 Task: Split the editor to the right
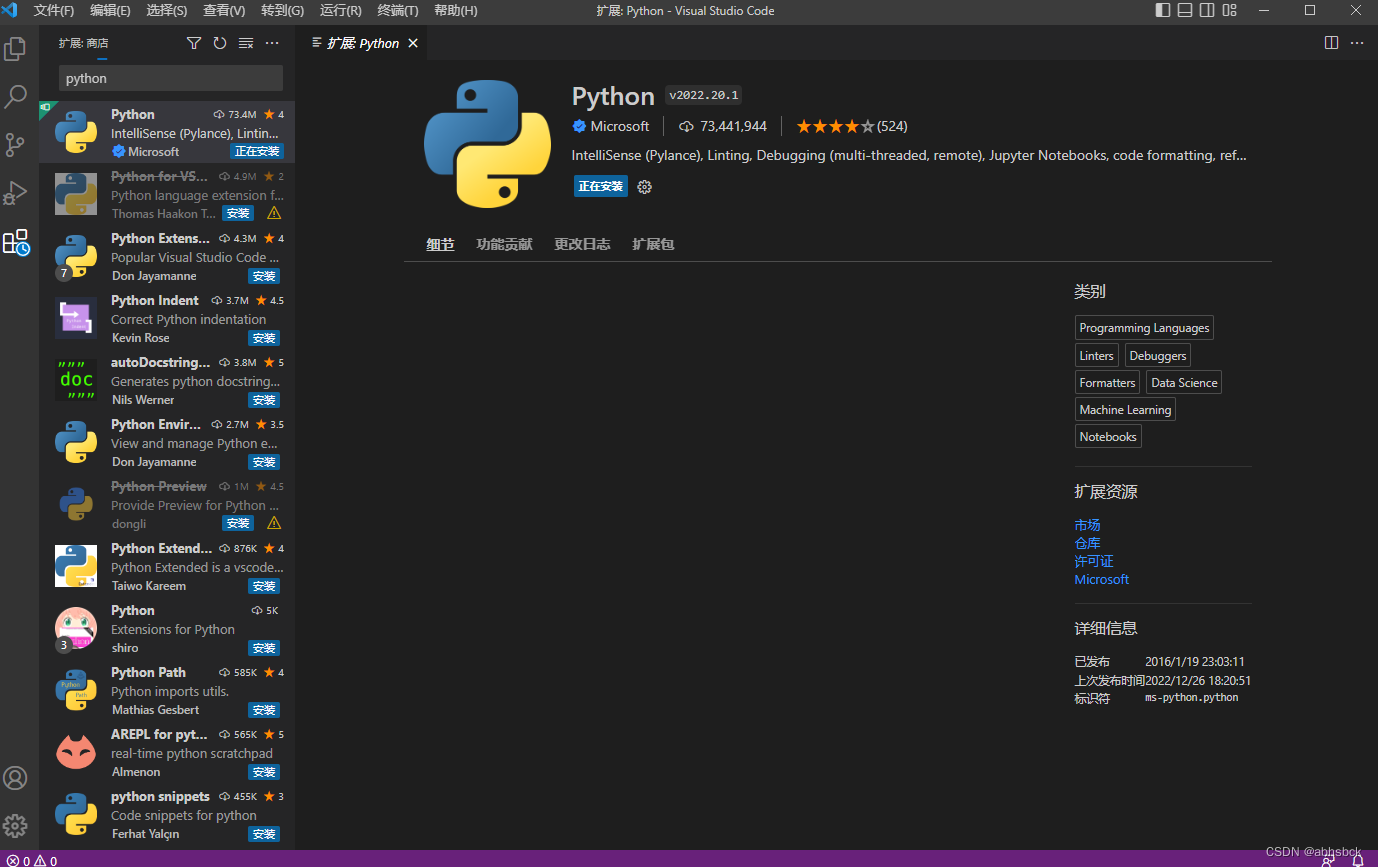pyautogui.click(x=1331, y=43)
